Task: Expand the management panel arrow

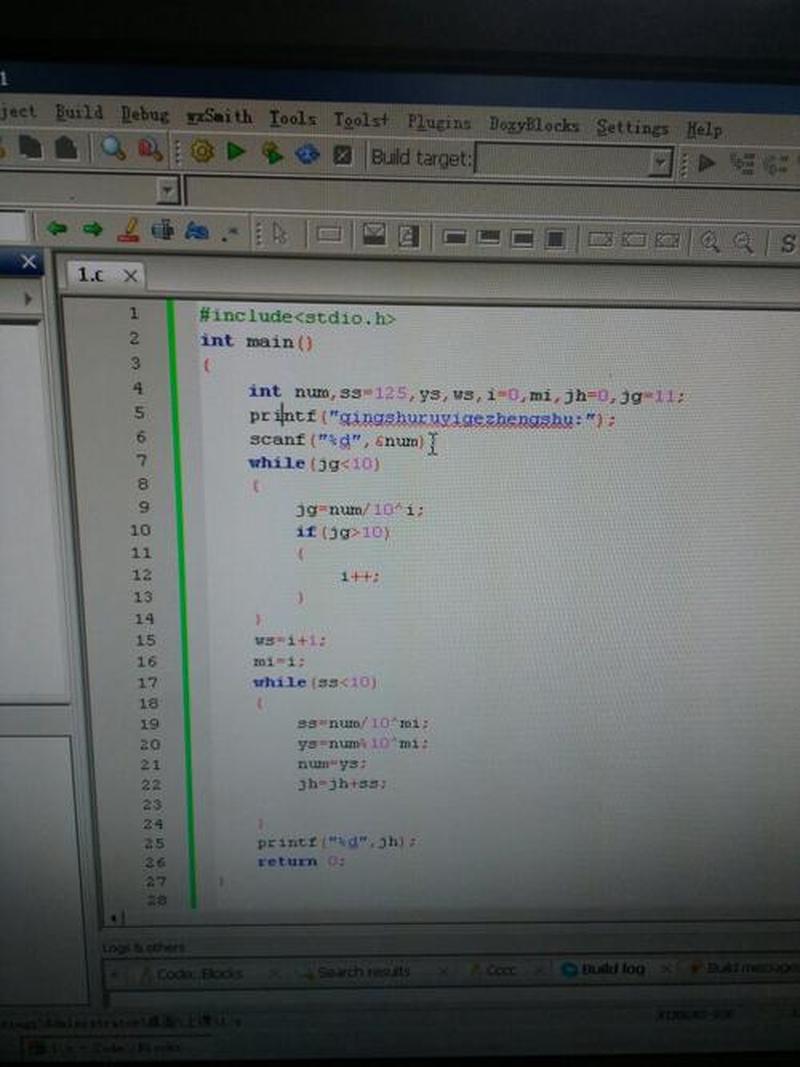Action: click(x=28, y=299)
